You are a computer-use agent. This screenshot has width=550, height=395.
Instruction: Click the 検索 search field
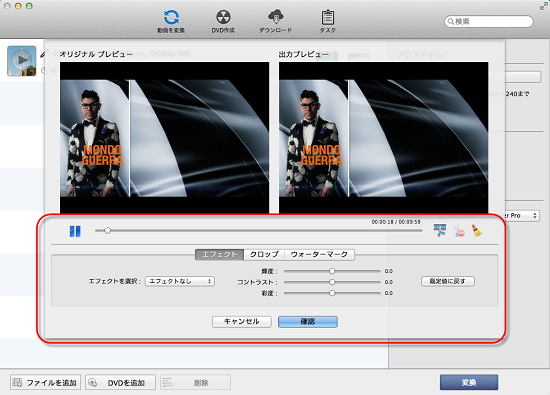coord(489,21)
